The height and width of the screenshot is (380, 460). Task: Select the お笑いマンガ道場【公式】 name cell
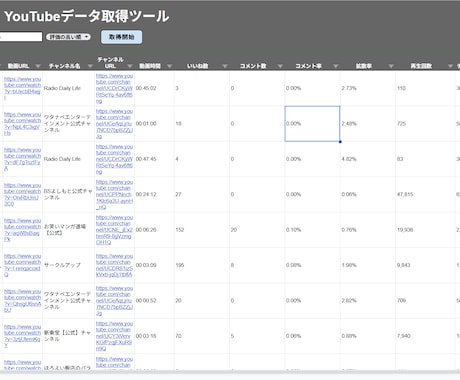point(68,230)
